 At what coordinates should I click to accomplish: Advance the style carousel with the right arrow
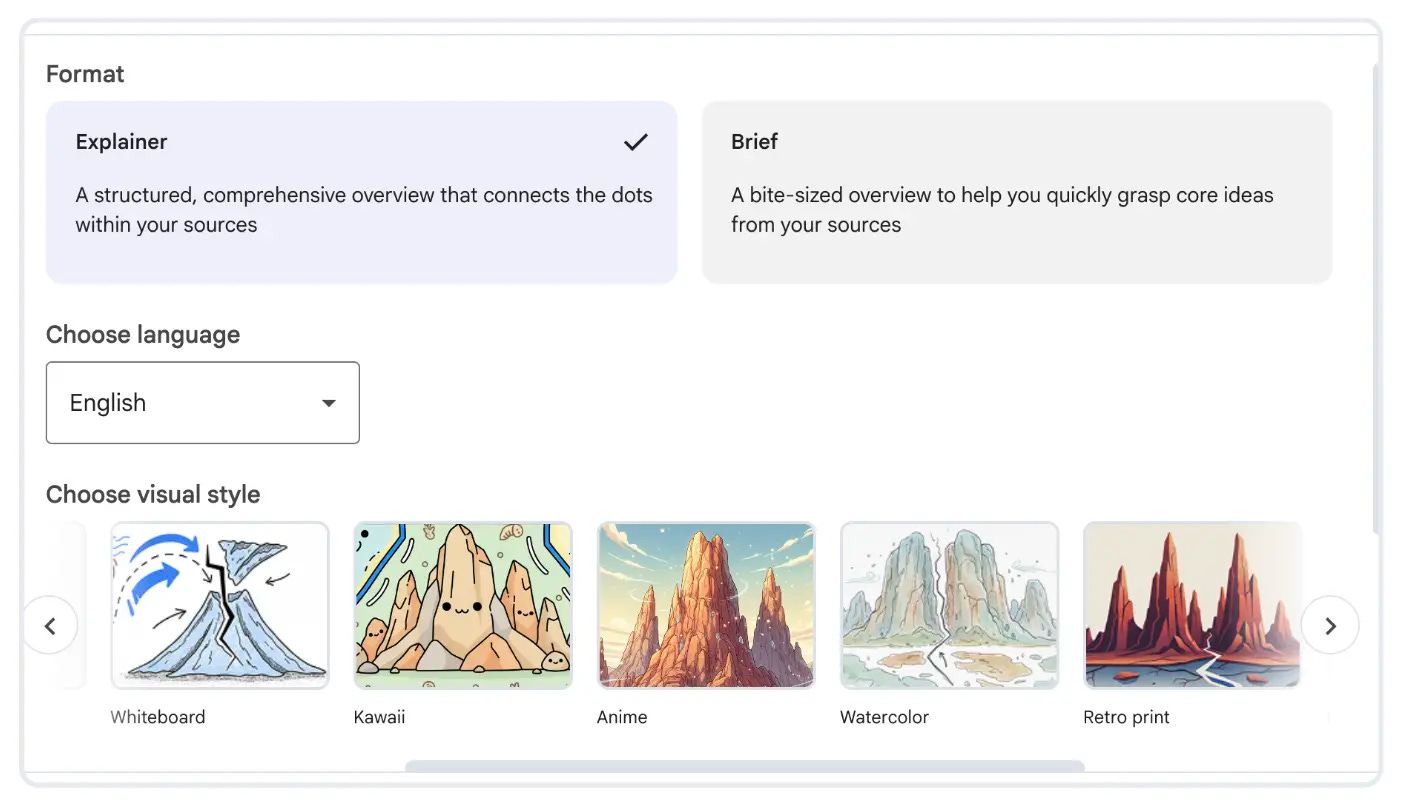click(x=1331, y=625)
